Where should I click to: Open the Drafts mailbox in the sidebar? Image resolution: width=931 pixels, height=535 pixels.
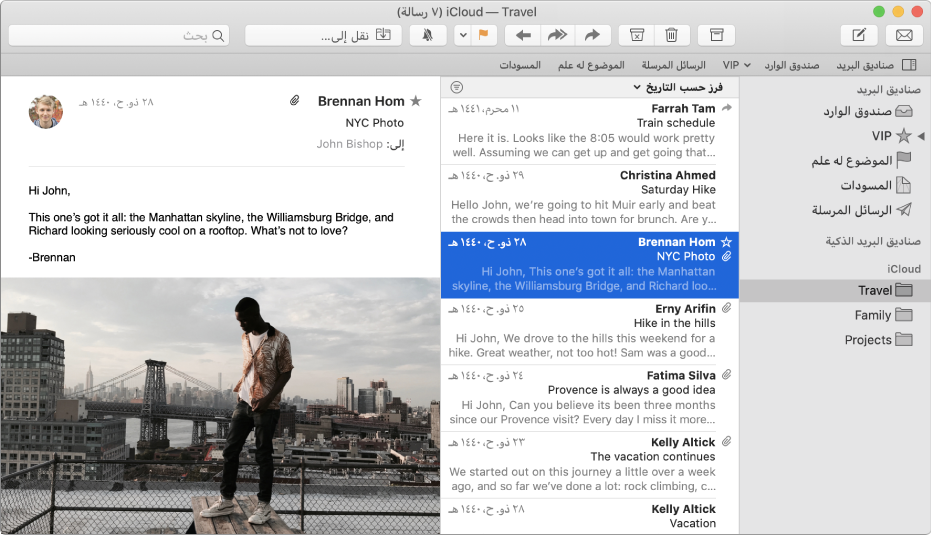[x=835, y=185]
